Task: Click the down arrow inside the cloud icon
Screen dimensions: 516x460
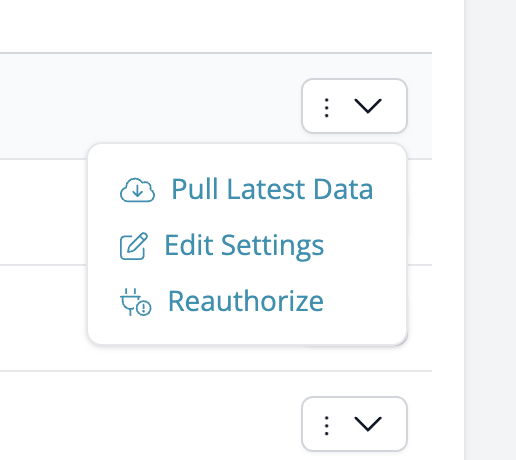Action: click(x=137, y=191)
